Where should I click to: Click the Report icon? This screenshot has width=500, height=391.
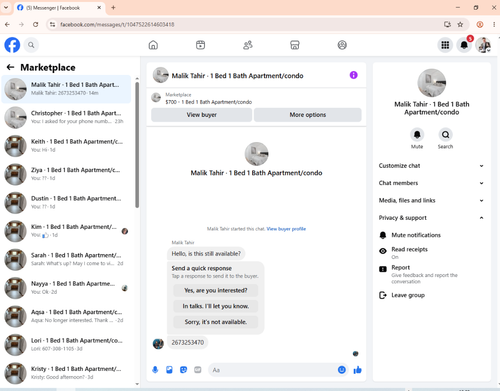383,269
